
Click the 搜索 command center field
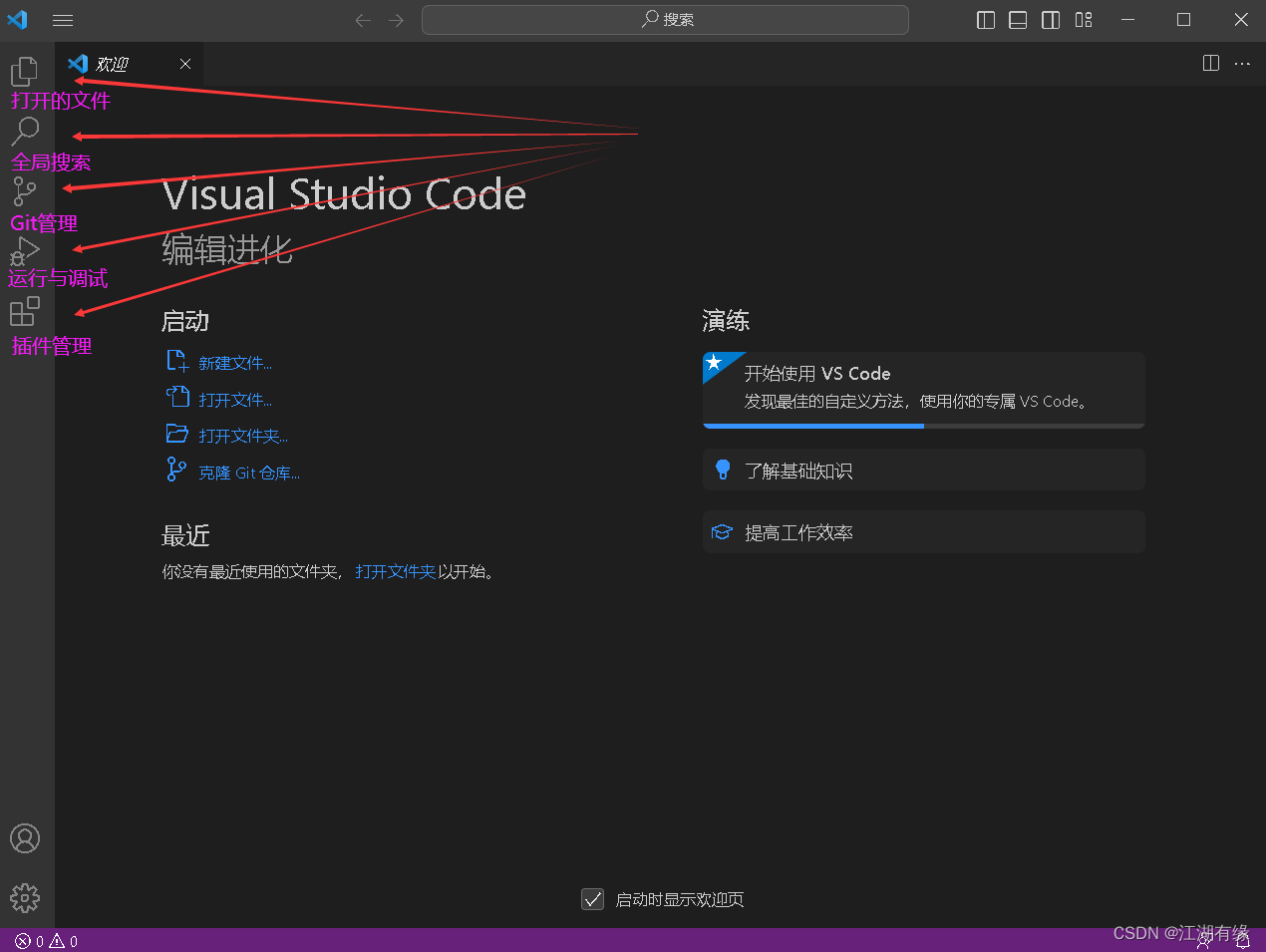pos(665,20)
